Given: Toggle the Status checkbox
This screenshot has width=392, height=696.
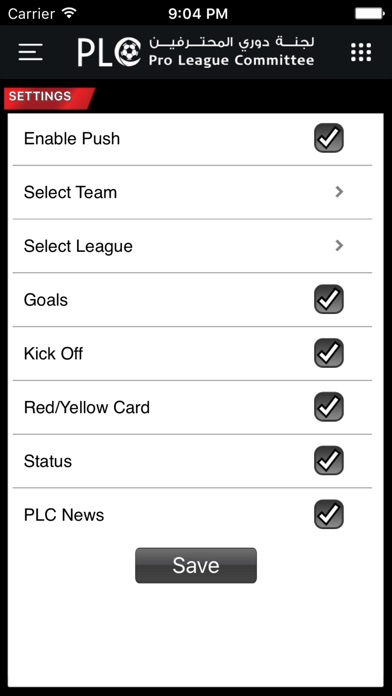Looking at the screenshot, I should pyautogui.click(x=329, y=460).
